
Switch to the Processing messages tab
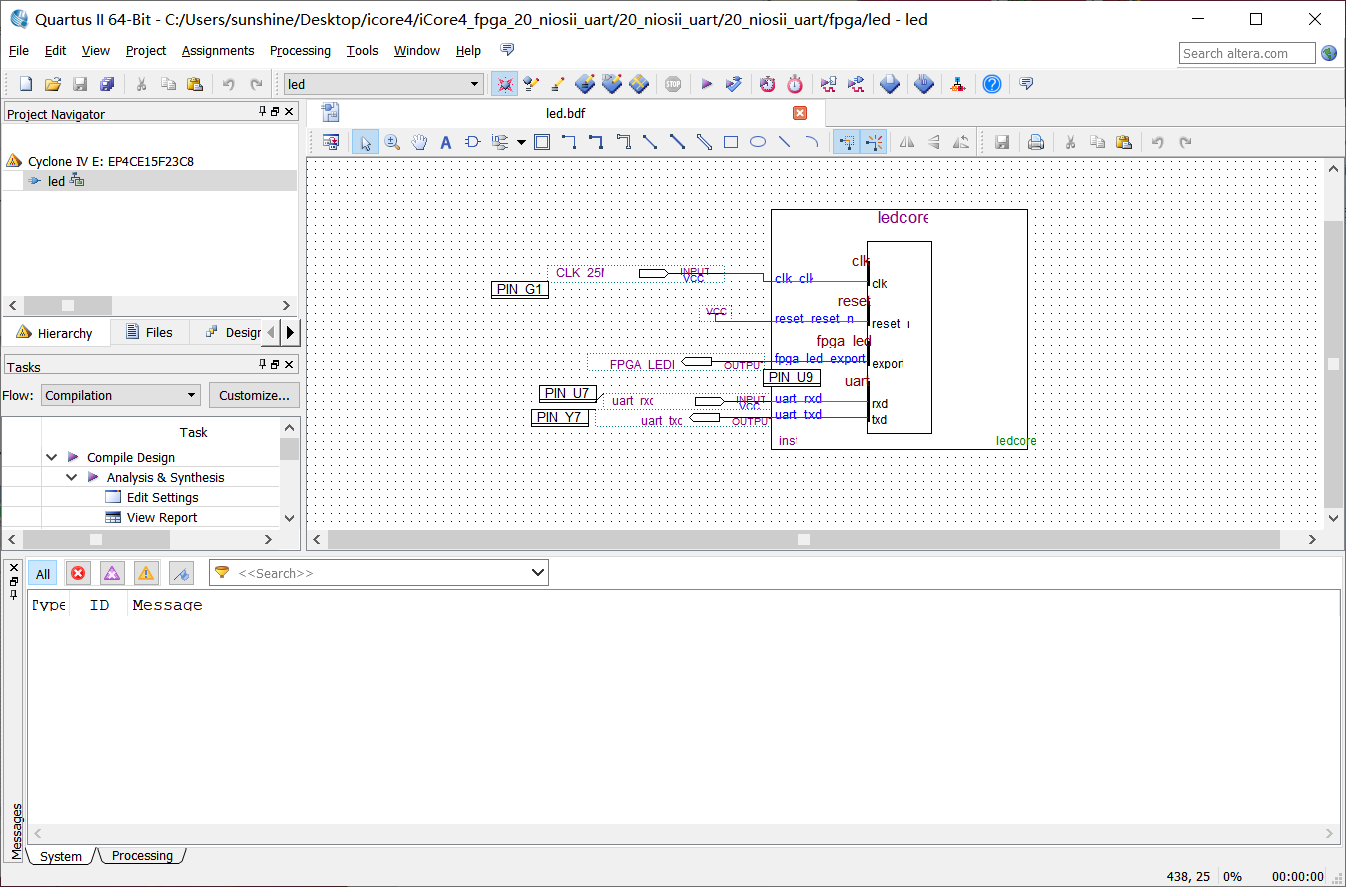tap(142, 856)
